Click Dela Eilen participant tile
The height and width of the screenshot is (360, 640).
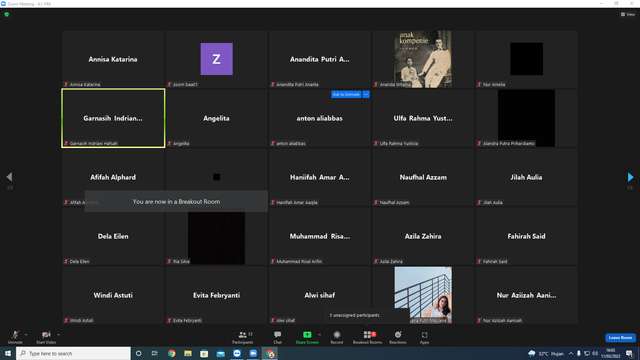113,236
